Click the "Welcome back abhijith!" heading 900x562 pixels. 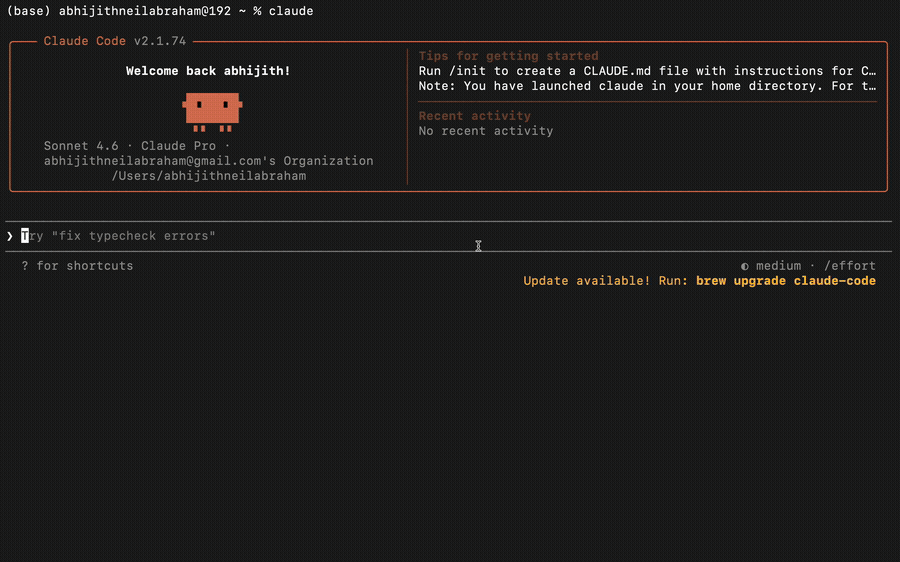[x=208, y=71]
